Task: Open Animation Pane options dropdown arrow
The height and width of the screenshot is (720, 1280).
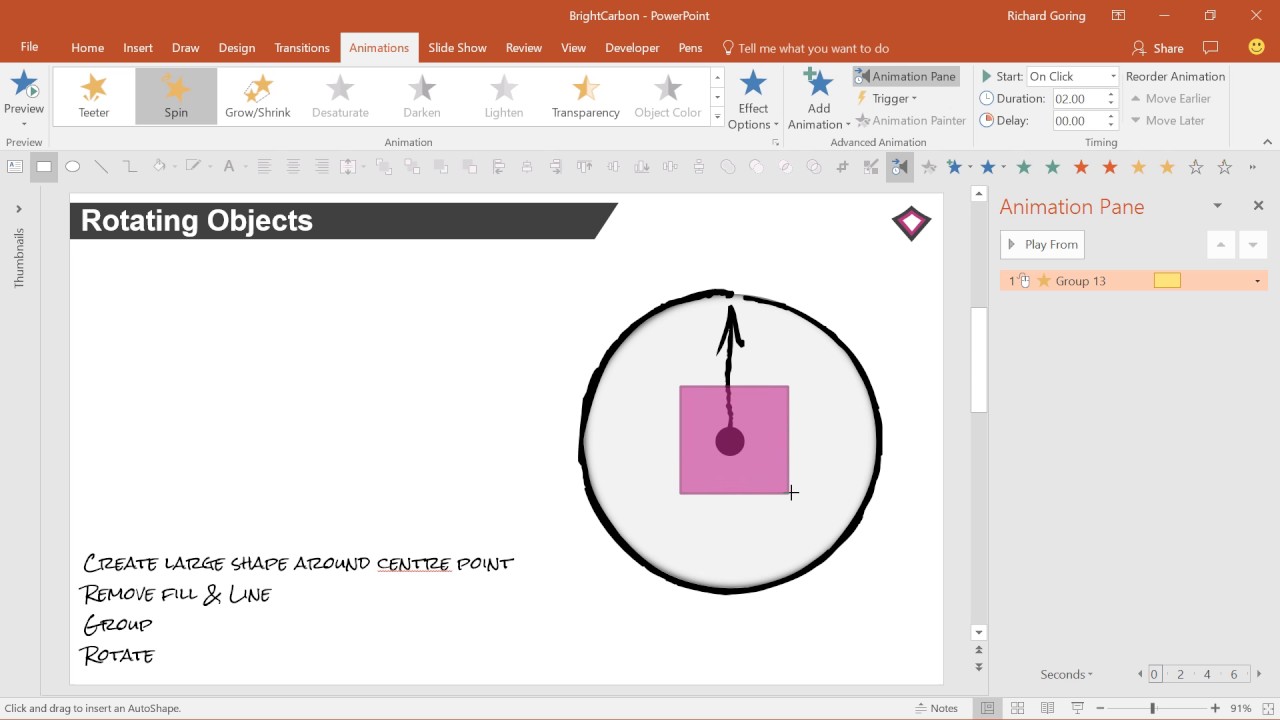Action: (1217, 205)
